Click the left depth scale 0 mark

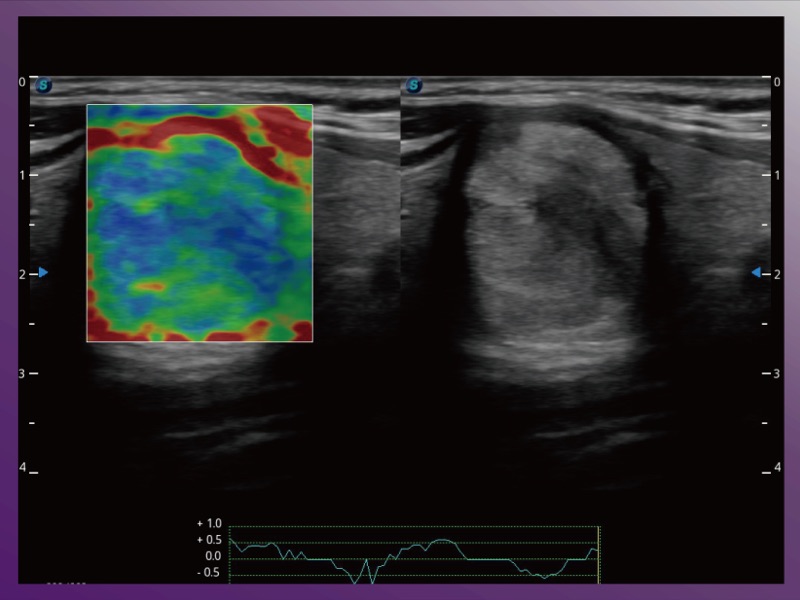(x=22, y=82)
